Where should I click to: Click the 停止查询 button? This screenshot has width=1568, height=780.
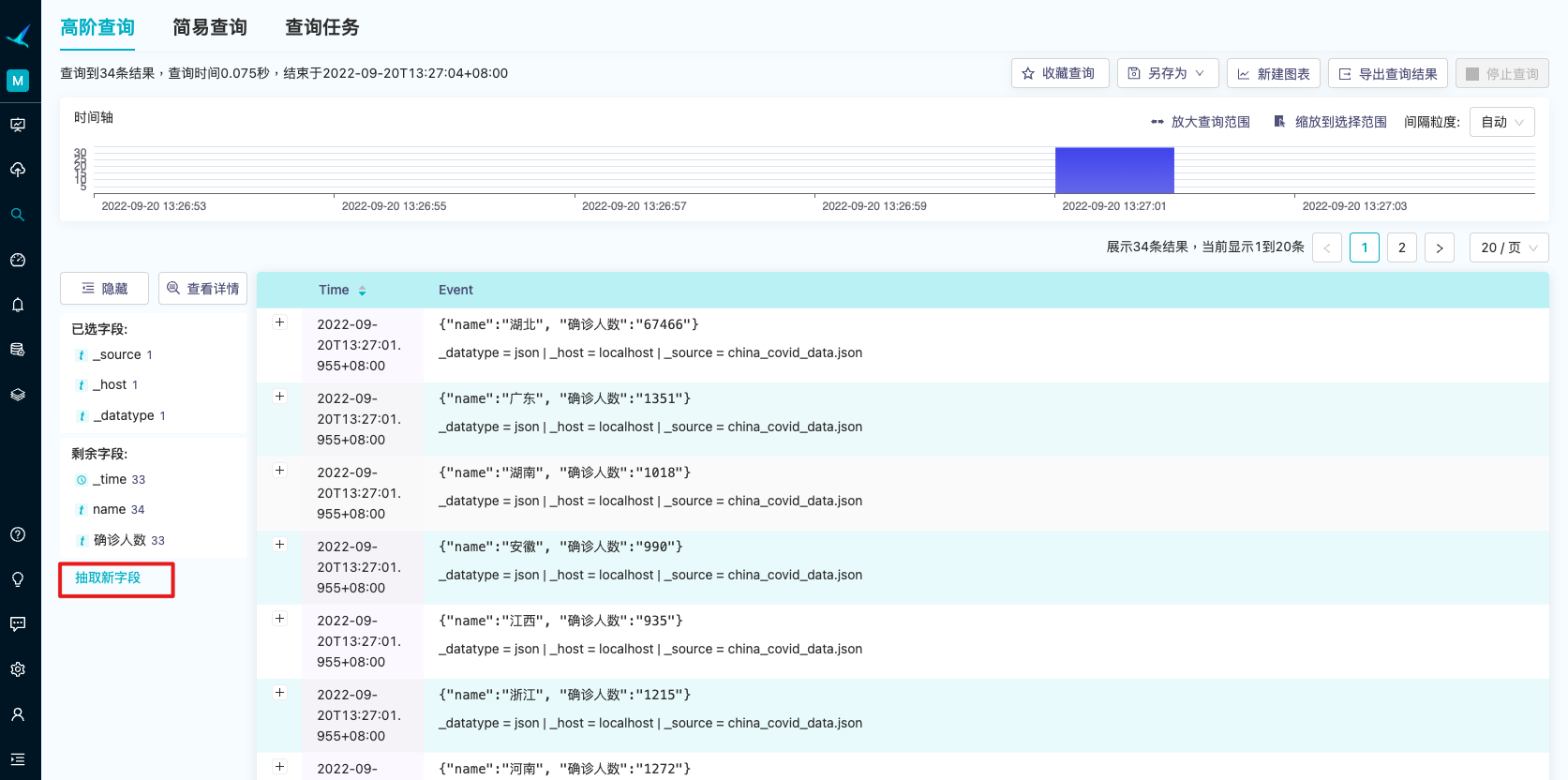pyautogui.click(x=1502, y=73)
